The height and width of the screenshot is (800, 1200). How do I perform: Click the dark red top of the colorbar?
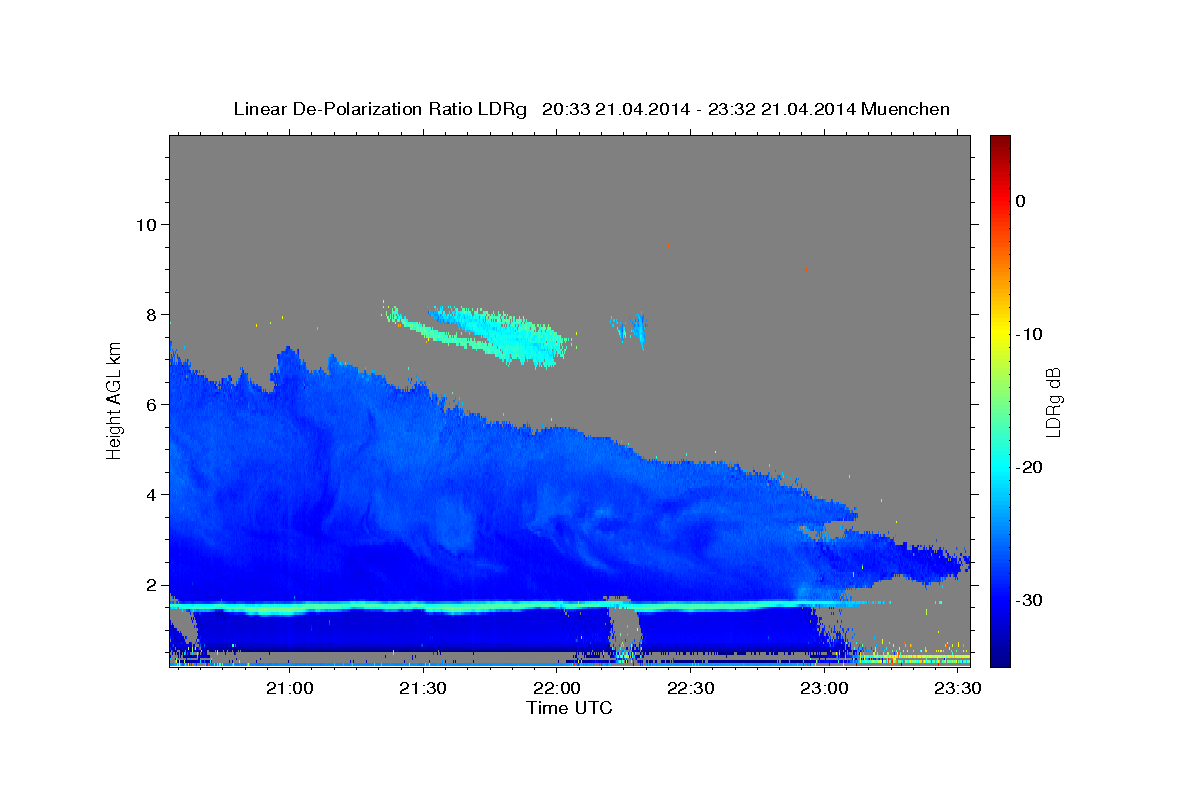click(1000, 141)
